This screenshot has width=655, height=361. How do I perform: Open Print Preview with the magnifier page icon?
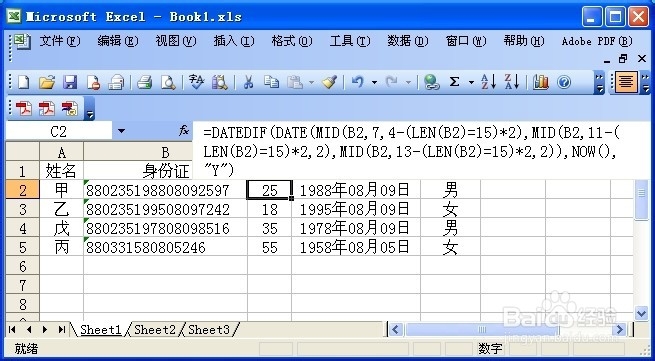[x=168, y=82]
